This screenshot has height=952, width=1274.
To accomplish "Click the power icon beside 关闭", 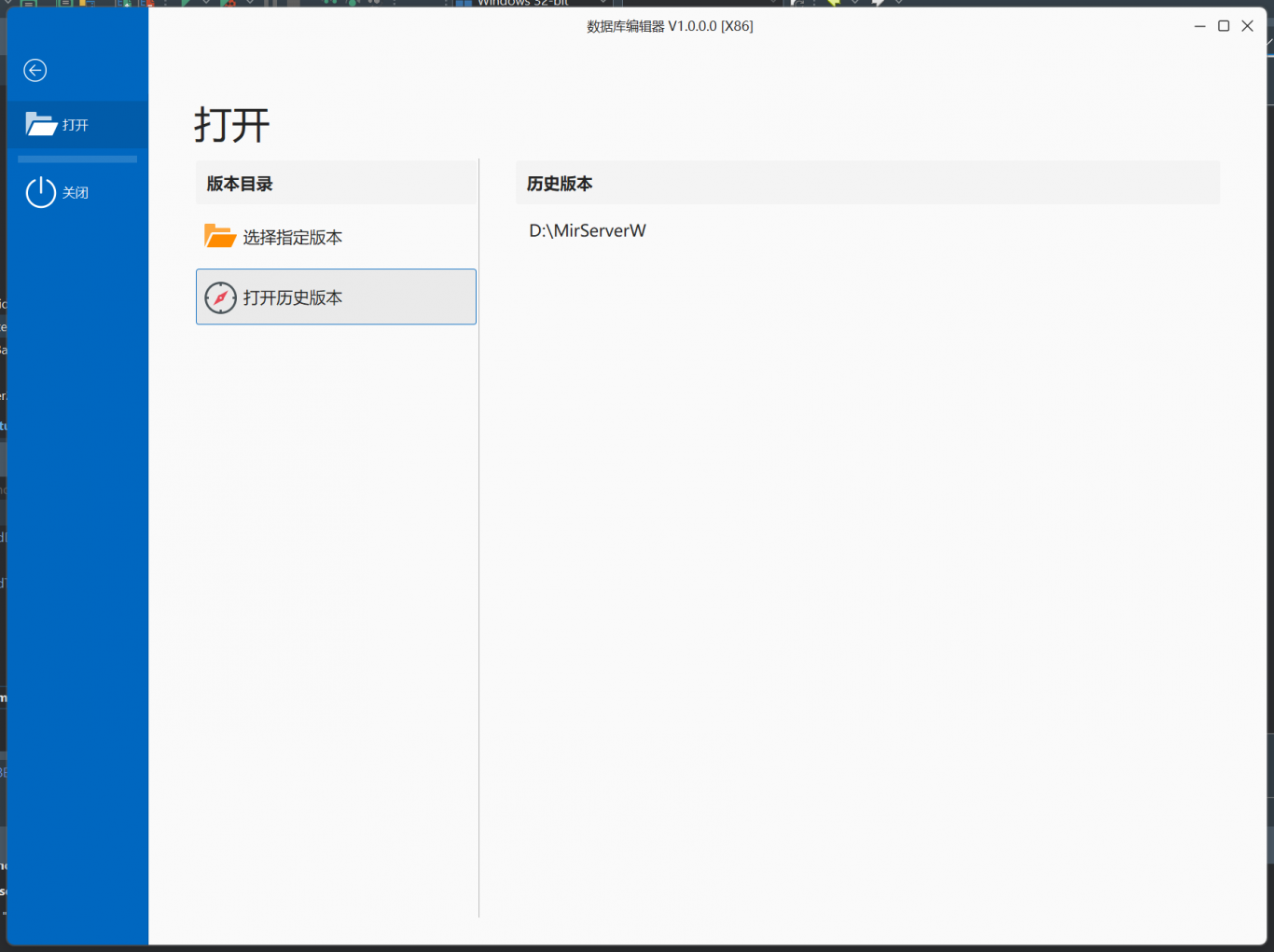I will tap(41, 193).
